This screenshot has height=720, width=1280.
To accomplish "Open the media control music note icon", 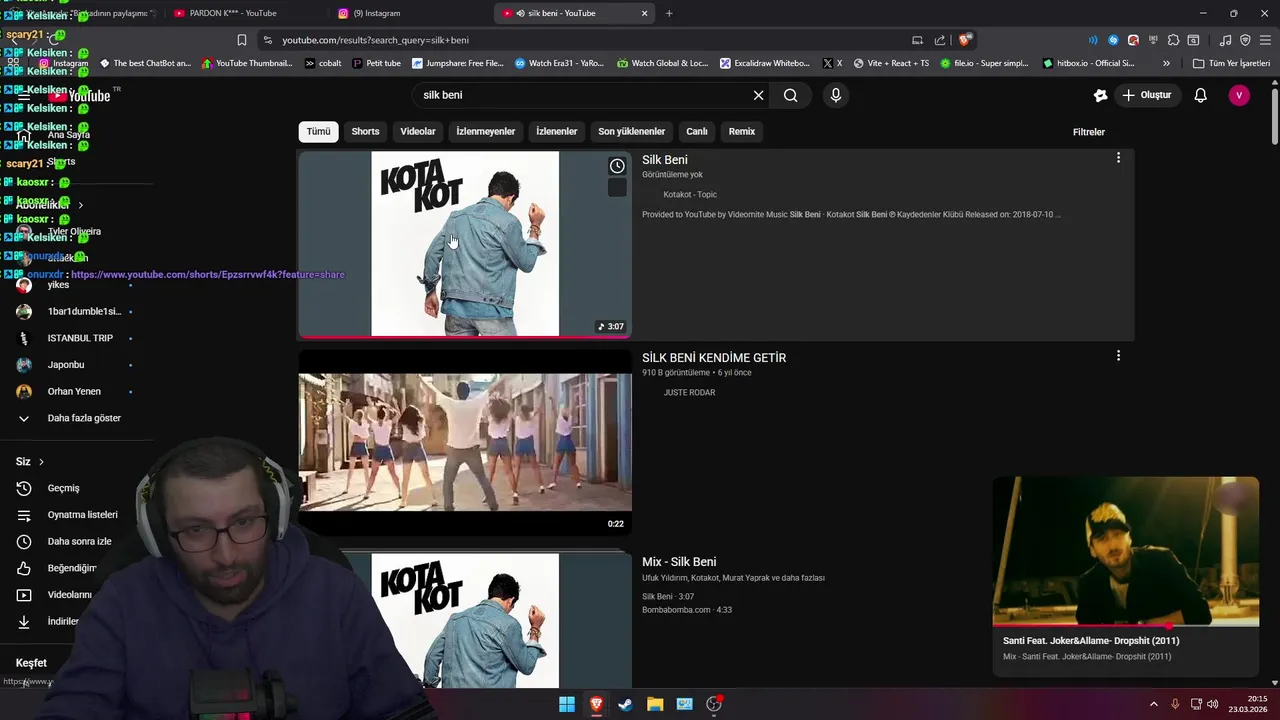I will (x=1226, y=40).
